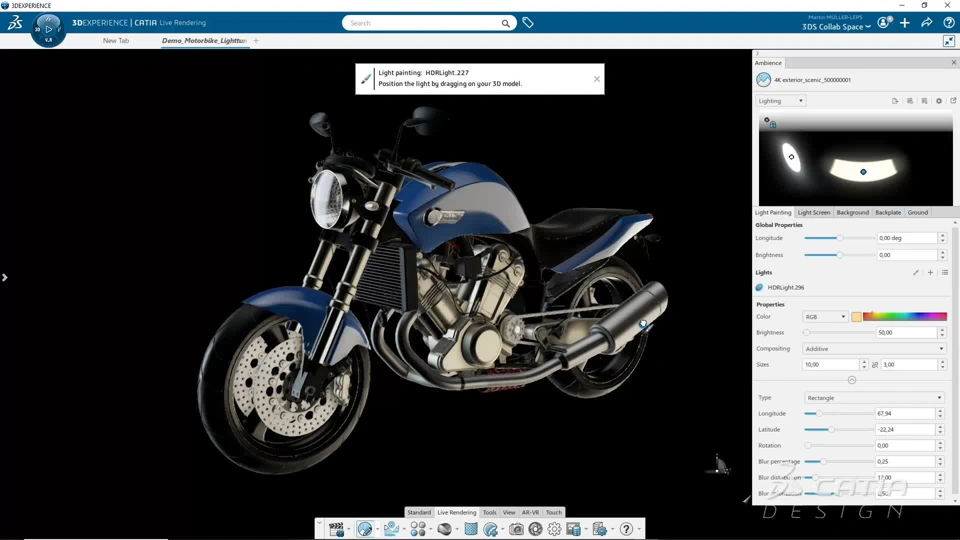Click the stage/turntable icon in bottom toolbar
The width and height of the screenshot is (960, 540).
pyautogui.click(x=391, y=529)
